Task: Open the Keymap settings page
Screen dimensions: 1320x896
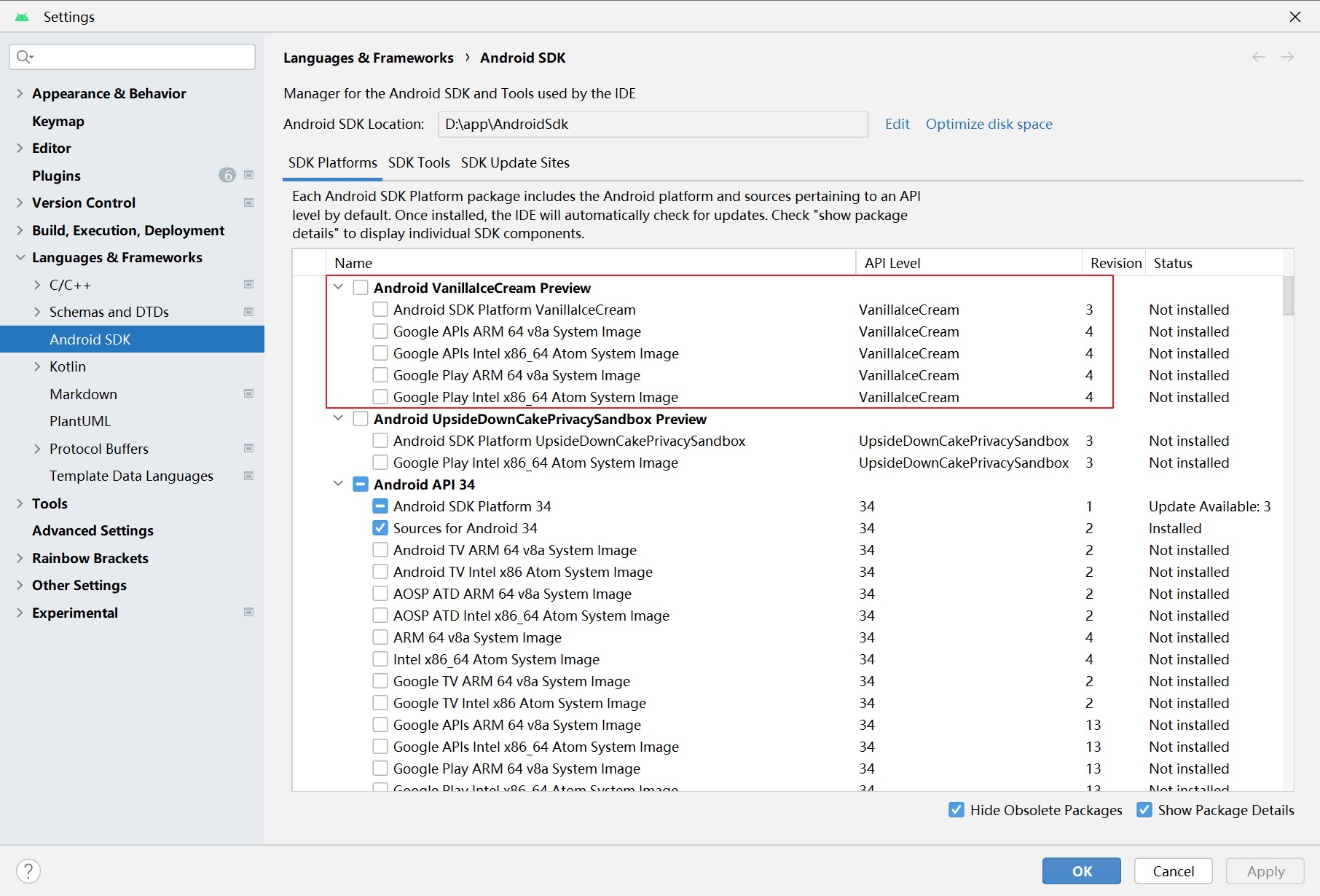Action: pos(58,121)
